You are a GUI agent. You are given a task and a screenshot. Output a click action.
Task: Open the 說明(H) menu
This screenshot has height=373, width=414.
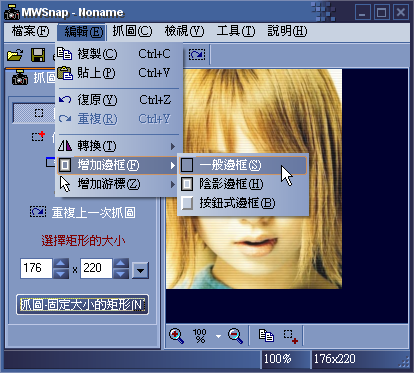tap(287, 32)
